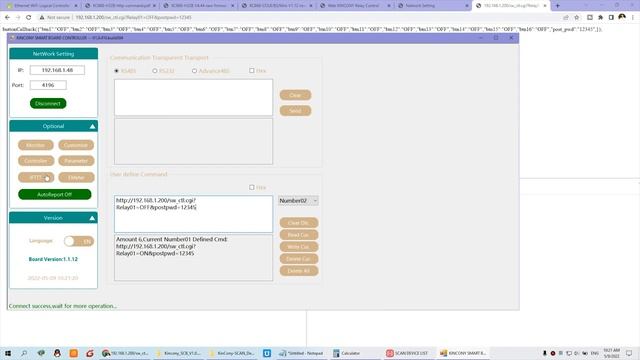Click the Clear Dis button
Image resolution: width=640 pixels, height=360 pixels.
pyautogui.click(x=299, y=223)
